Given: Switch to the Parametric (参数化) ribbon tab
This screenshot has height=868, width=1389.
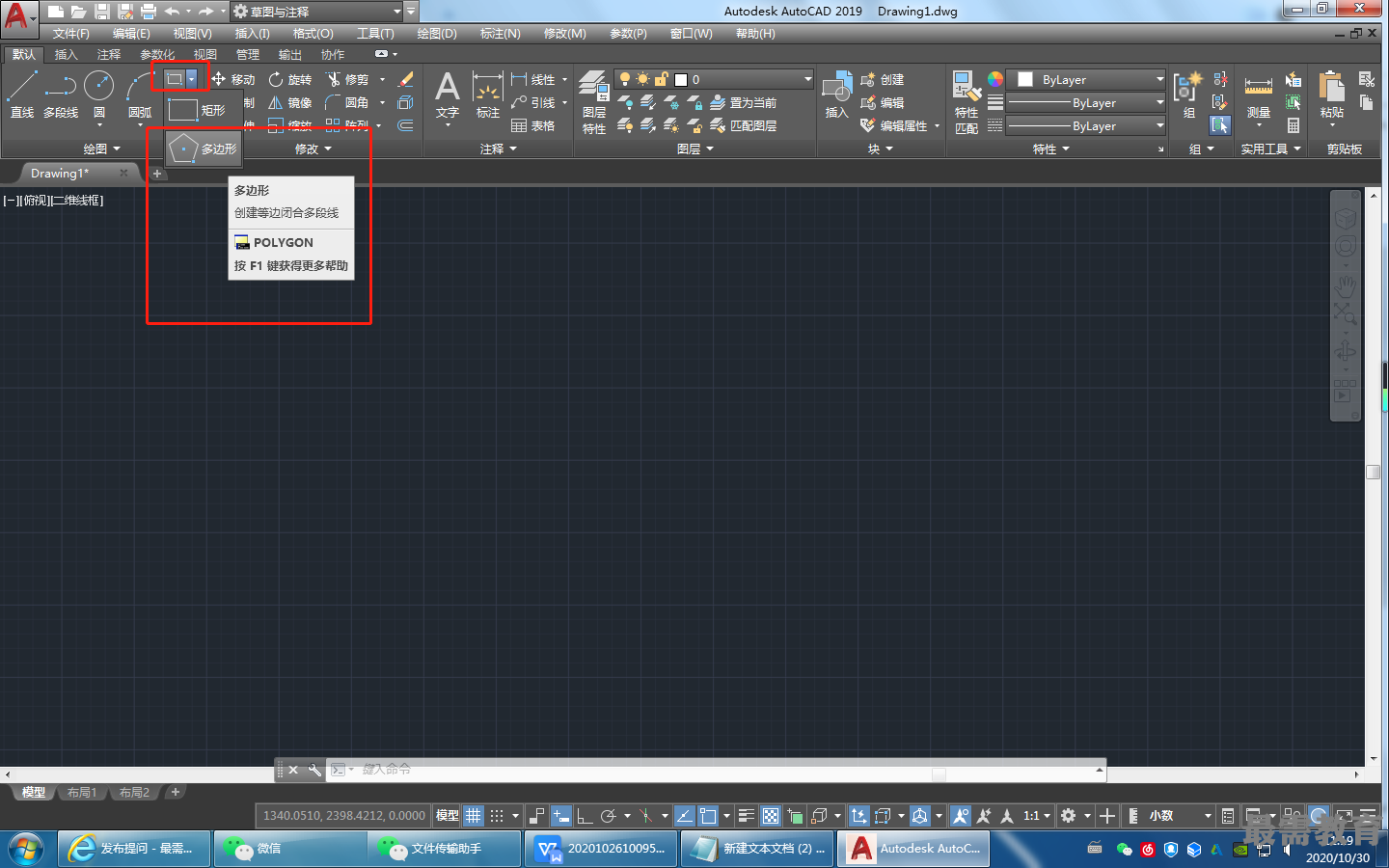Looking at the screenshot, I should click(x=157, y=54).
